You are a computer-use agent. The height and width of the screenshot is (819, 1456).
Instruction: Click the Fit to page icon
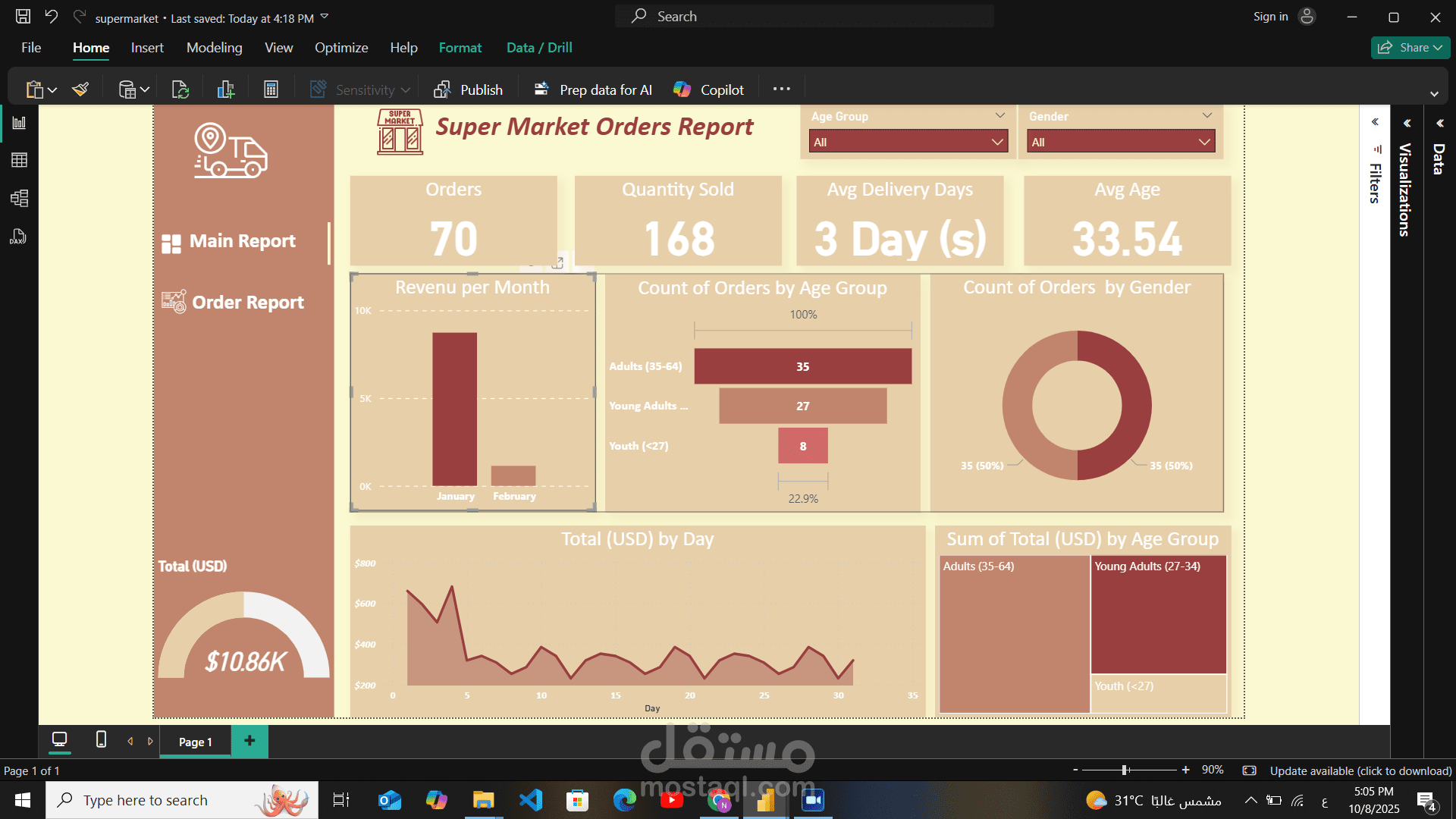click(x=1249, y=770)
